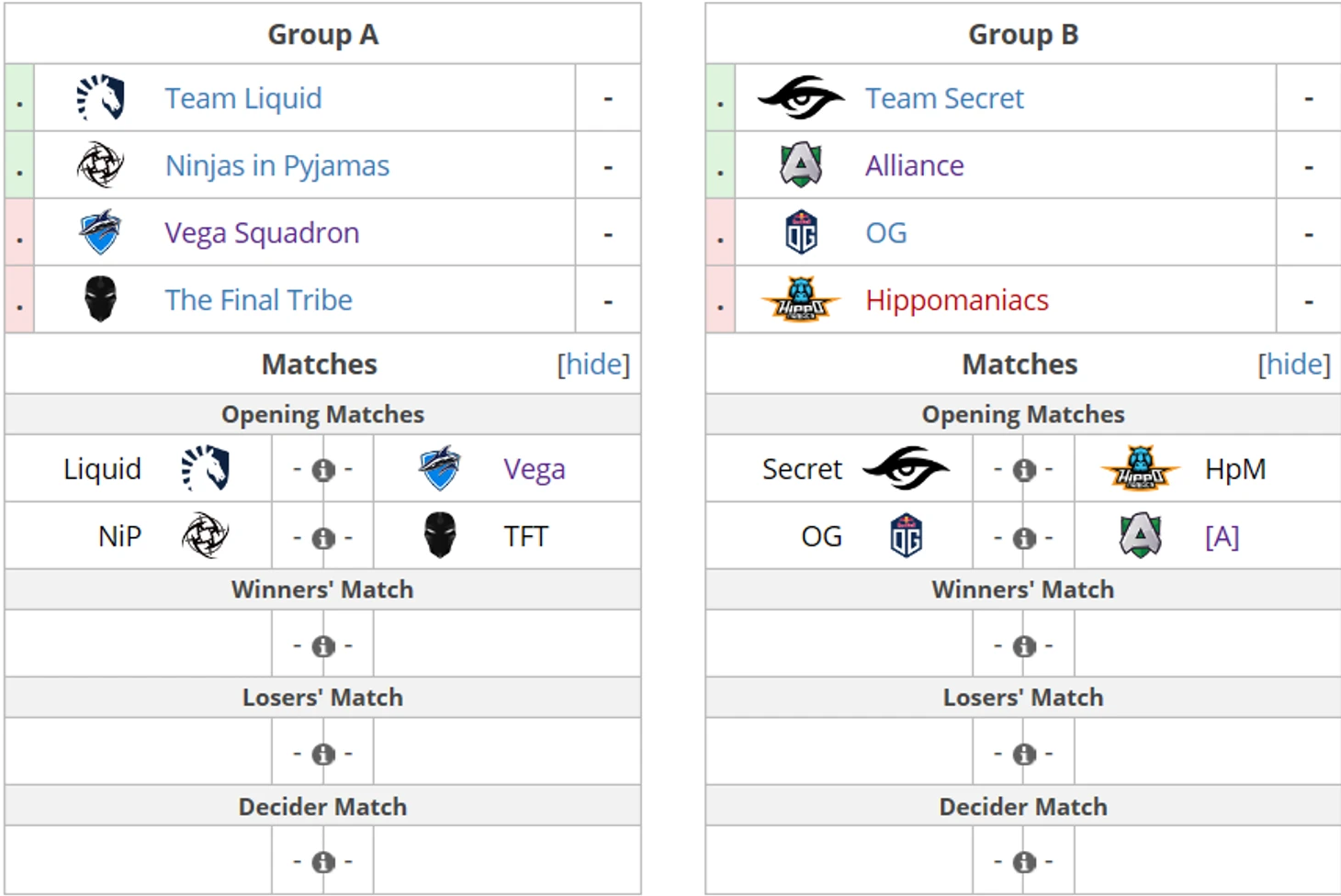This screenshot has width=1341, height=896.
Task: Click the Team Liquid logo in Group A standings
Action: pos(100,97)
